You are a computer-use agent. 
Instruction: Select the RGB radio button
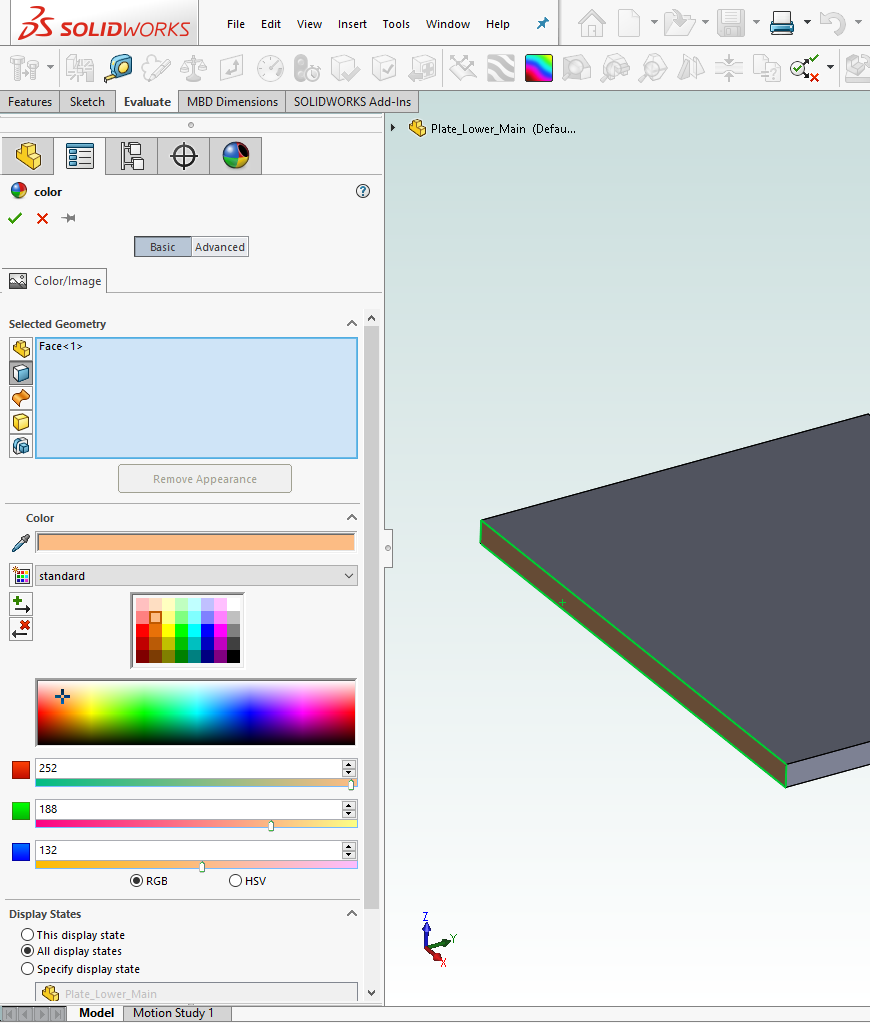click(136, 881)
